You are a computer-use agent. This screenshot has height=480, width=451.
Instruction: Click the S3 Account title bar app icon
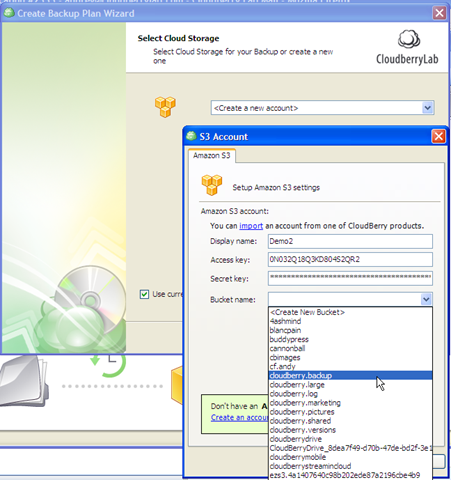191,136
